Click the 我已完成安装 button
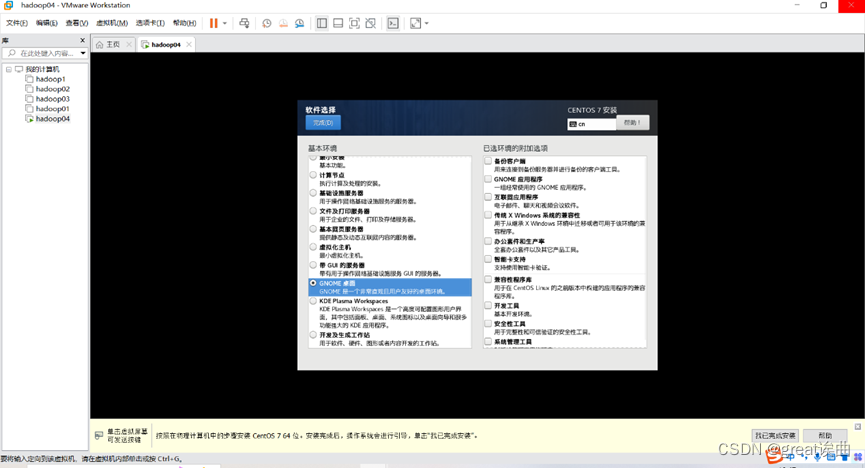 tap(775, 435)
